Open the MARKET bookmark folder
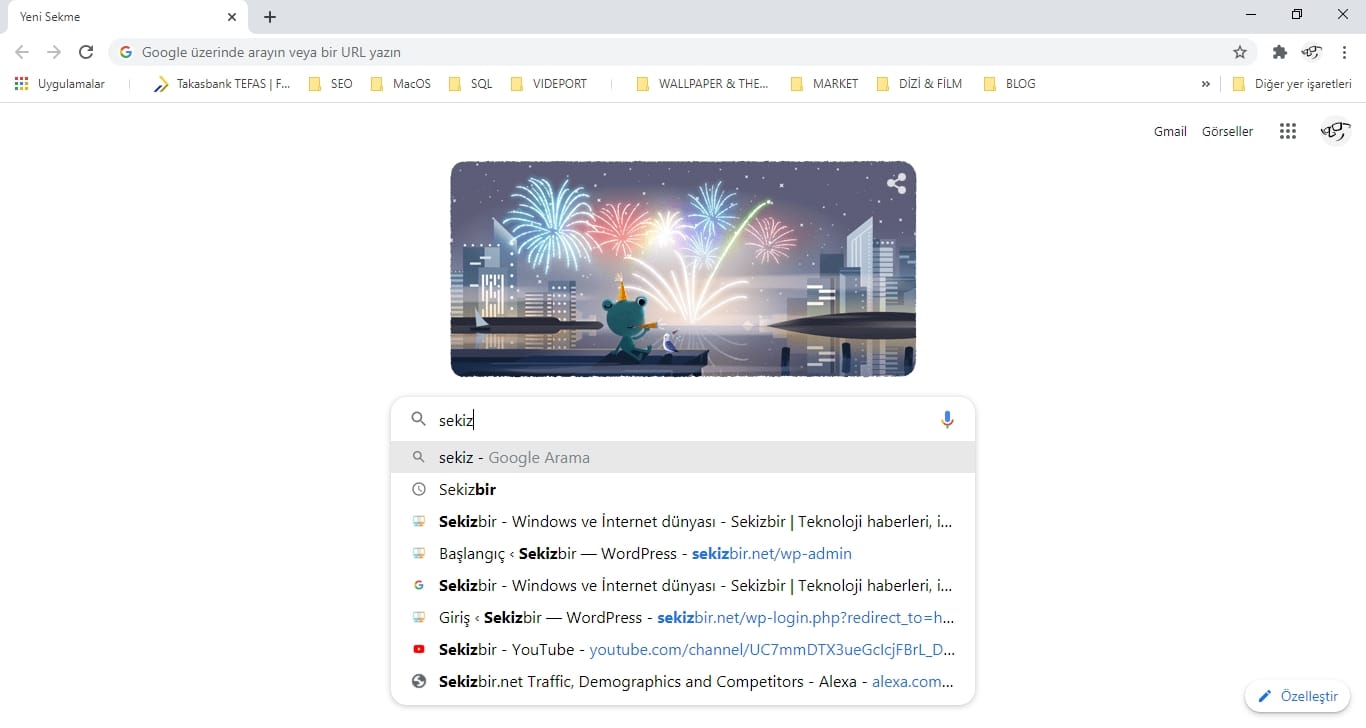Viewport: 1366px width, 728px height. pyautogui.click(x=825, y=84)
